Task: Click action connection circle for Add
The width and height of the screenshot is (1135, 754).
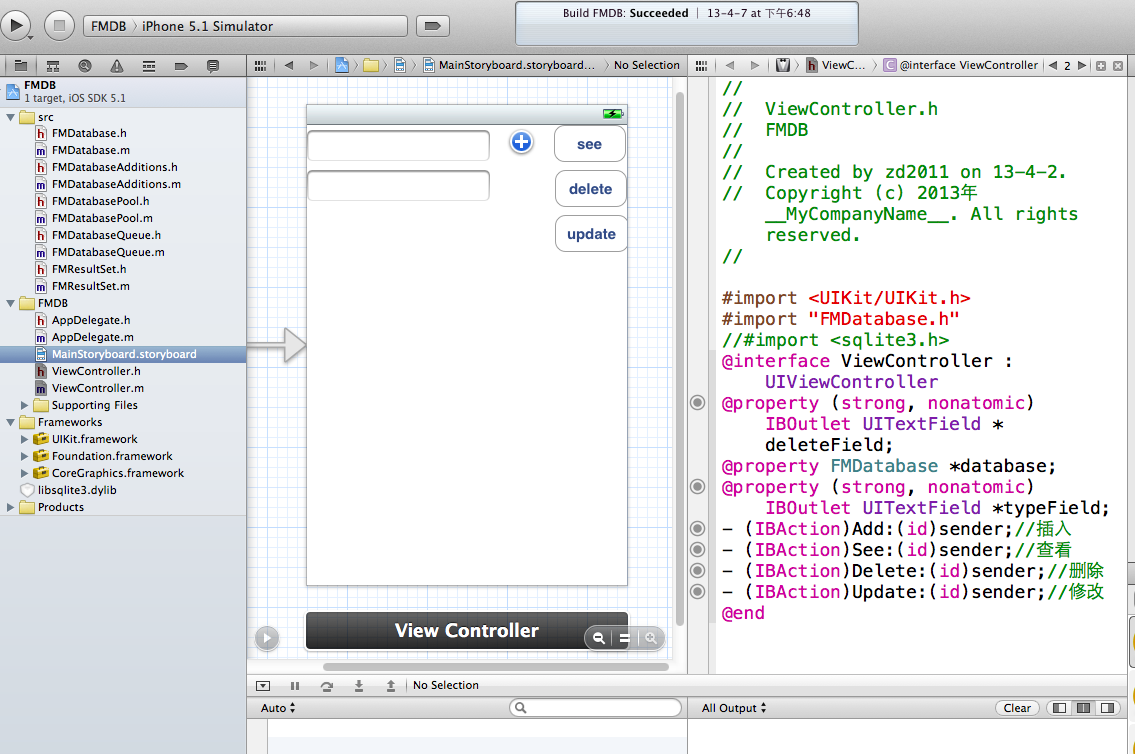Action: (697, 528)
